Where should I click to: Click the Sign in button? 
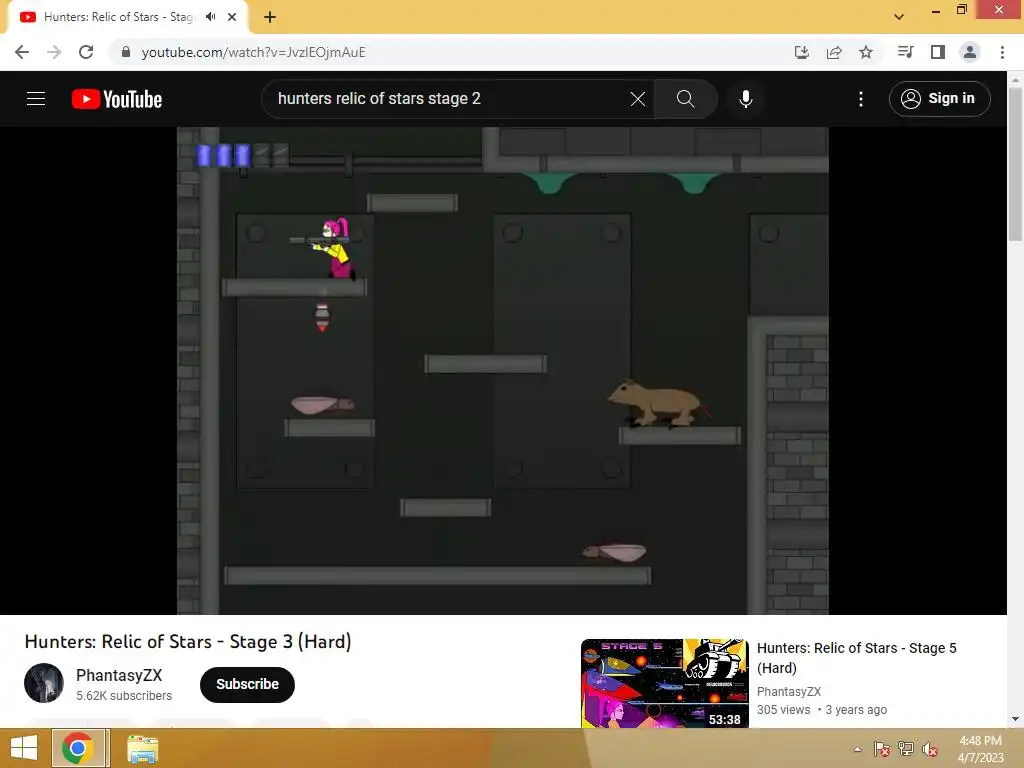pos(939,99)
